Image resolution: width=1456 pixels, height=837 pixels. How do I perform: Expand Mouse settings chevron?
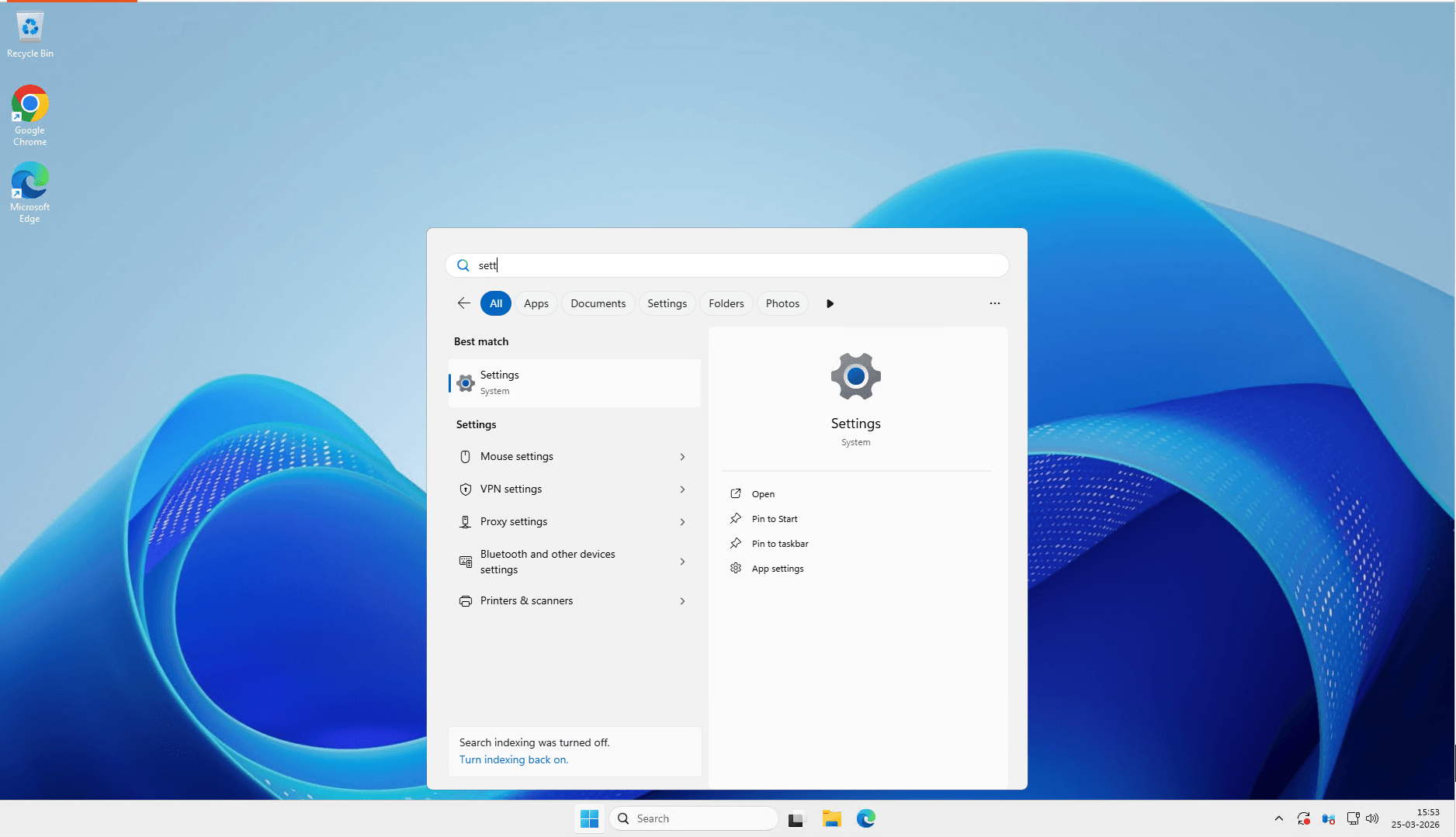click(x=682, y=457)
